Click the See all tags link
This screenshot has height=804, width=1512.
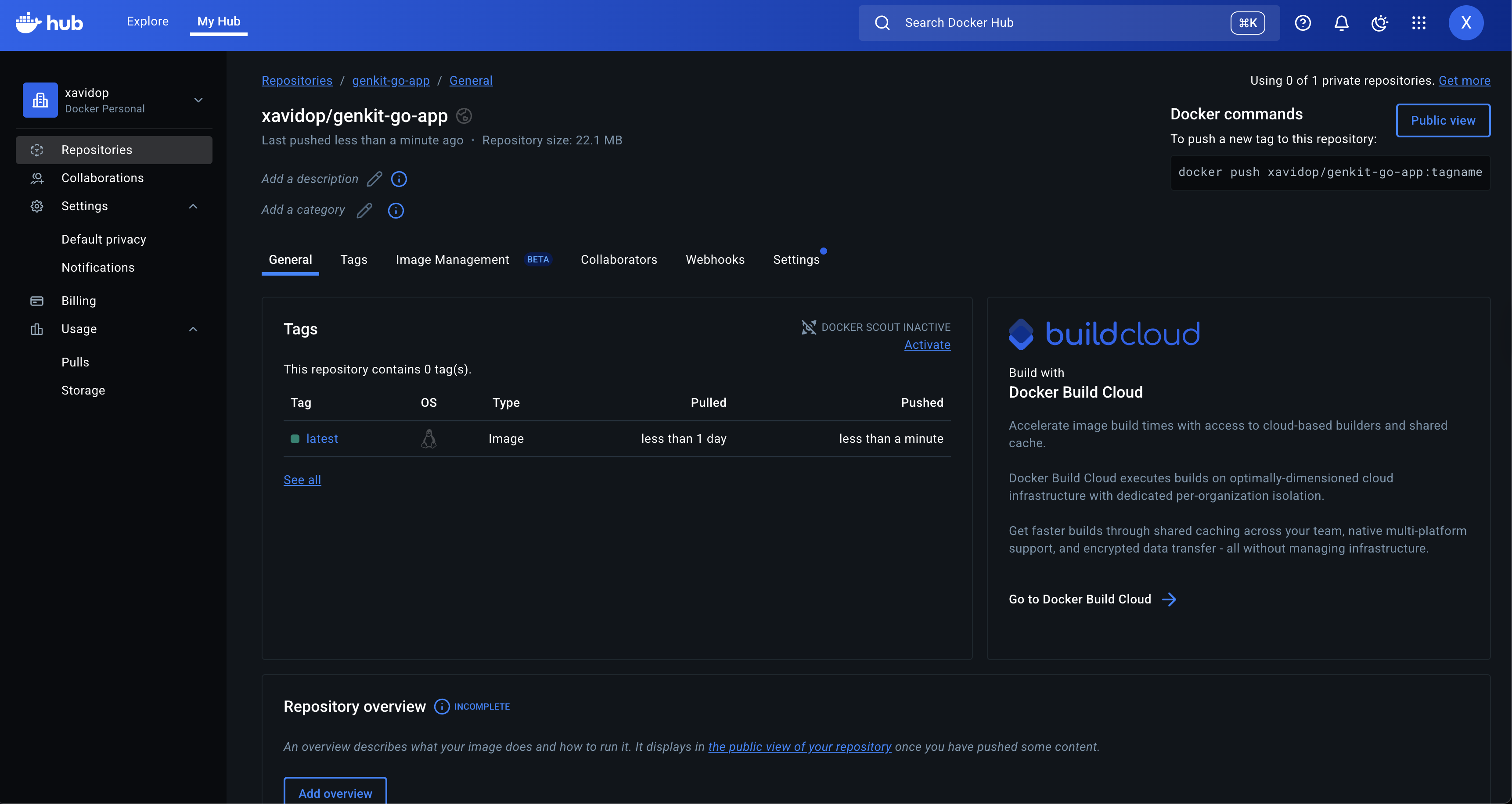[x=302, y=480]
